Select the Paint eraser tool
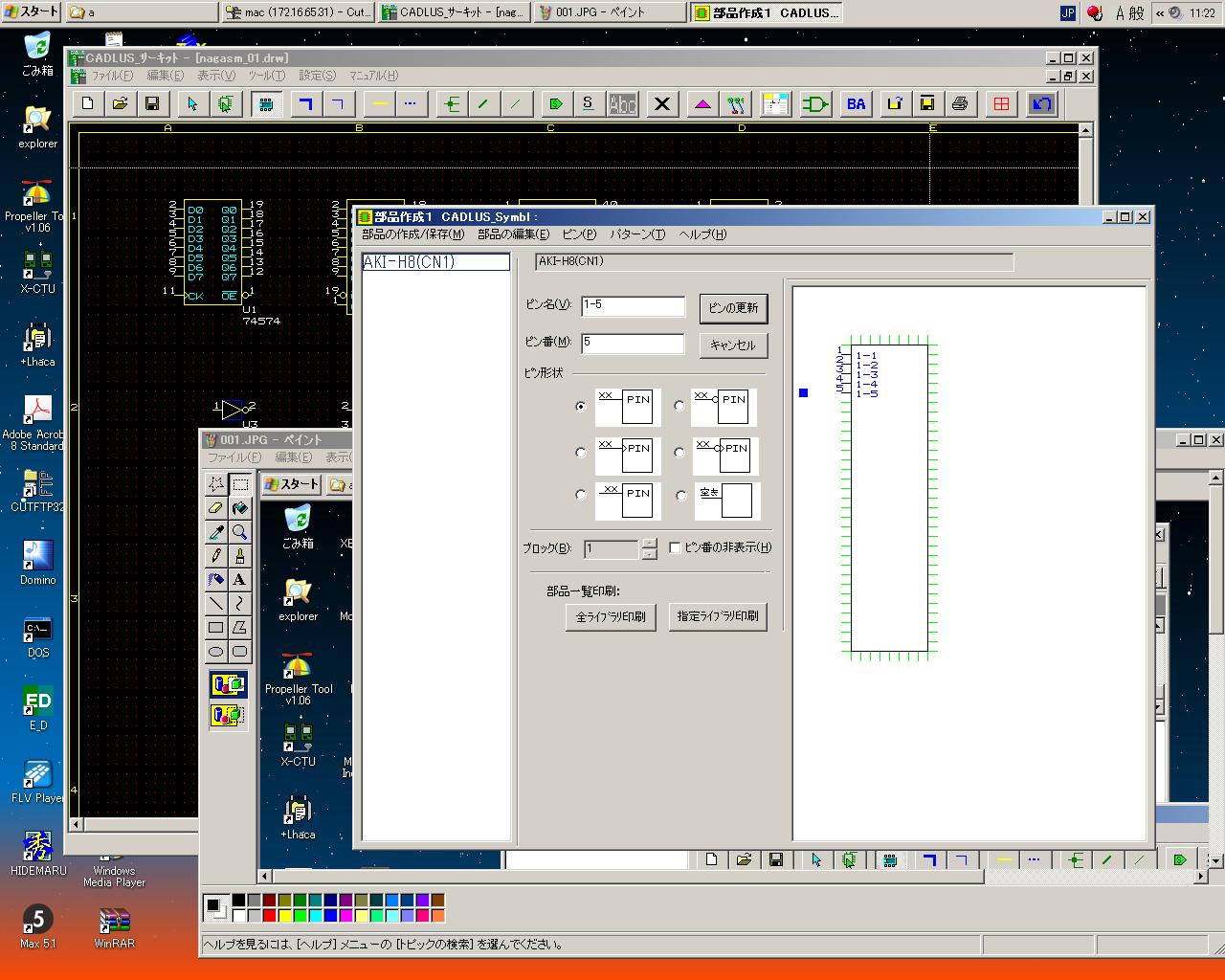This screenshot has width=1225, height=980. (216, 508)
